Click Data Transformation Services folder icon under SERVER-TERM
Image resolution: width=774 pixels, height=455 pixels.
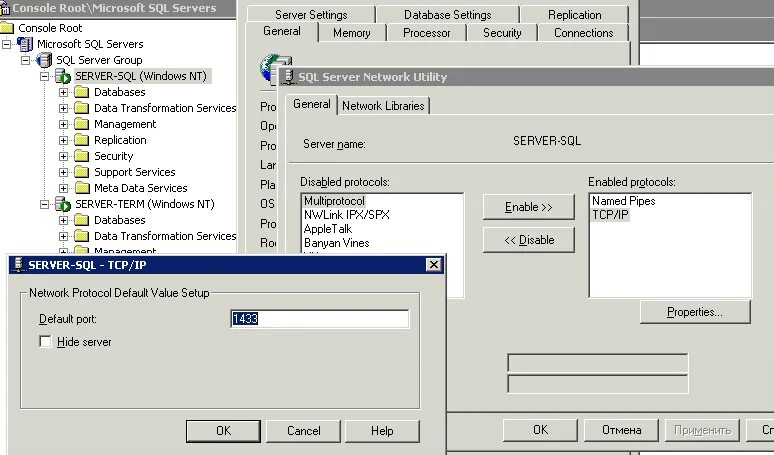coord(81,236)
